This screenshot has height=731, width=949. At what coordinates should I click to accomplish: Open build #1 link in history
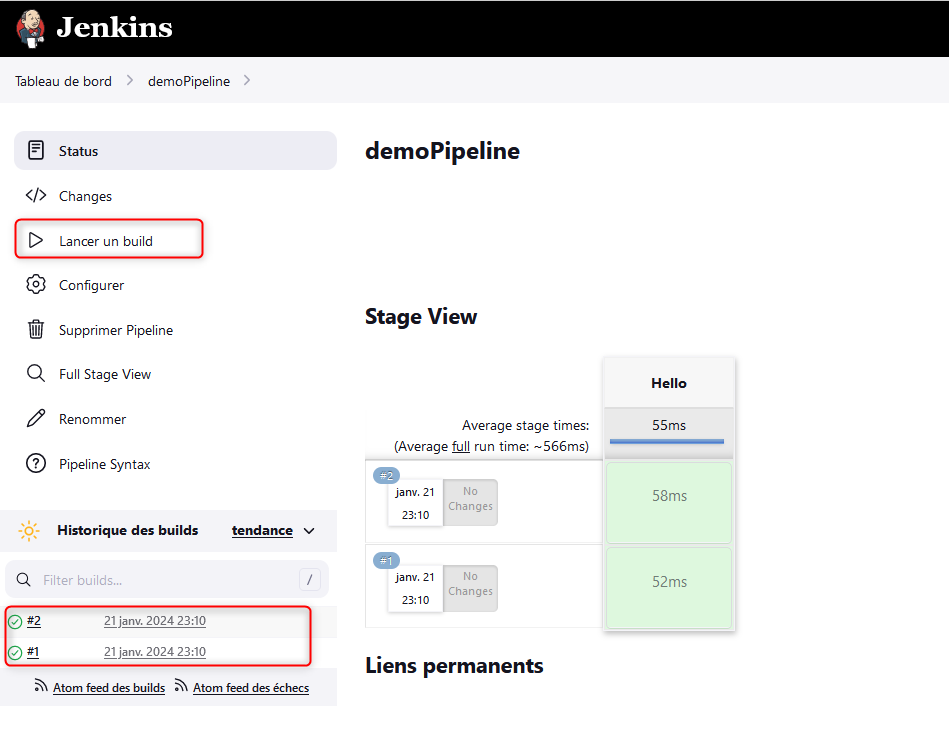(x=33, y=652)
